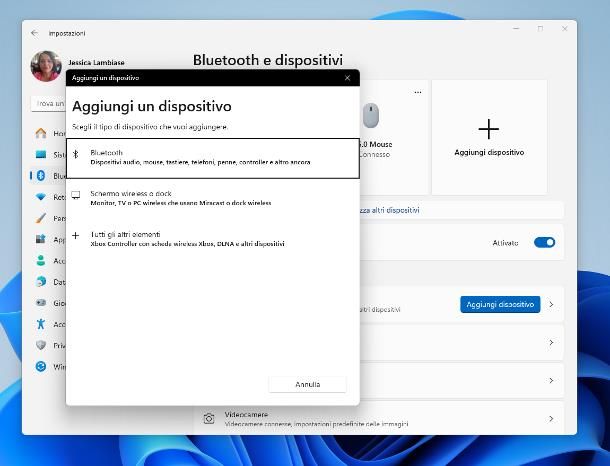The image size is (610, 466).
Task: Open Rete e Internet wifi icon
Action: (41, 197)
